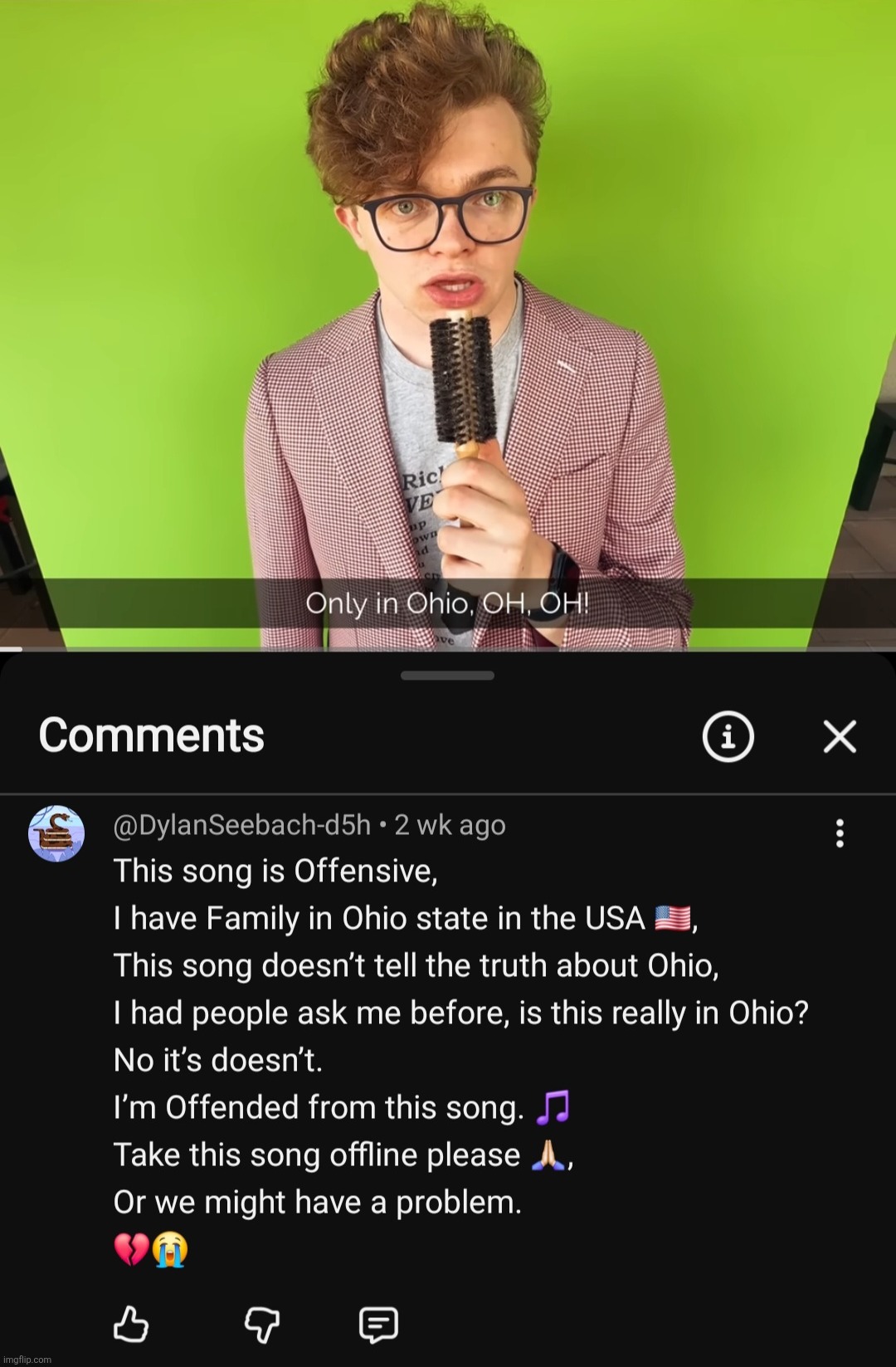This screenshot has height=1367, width=896.
Task: Like the comment with thumbs up icon
Action: click(x=130, y=1324)
